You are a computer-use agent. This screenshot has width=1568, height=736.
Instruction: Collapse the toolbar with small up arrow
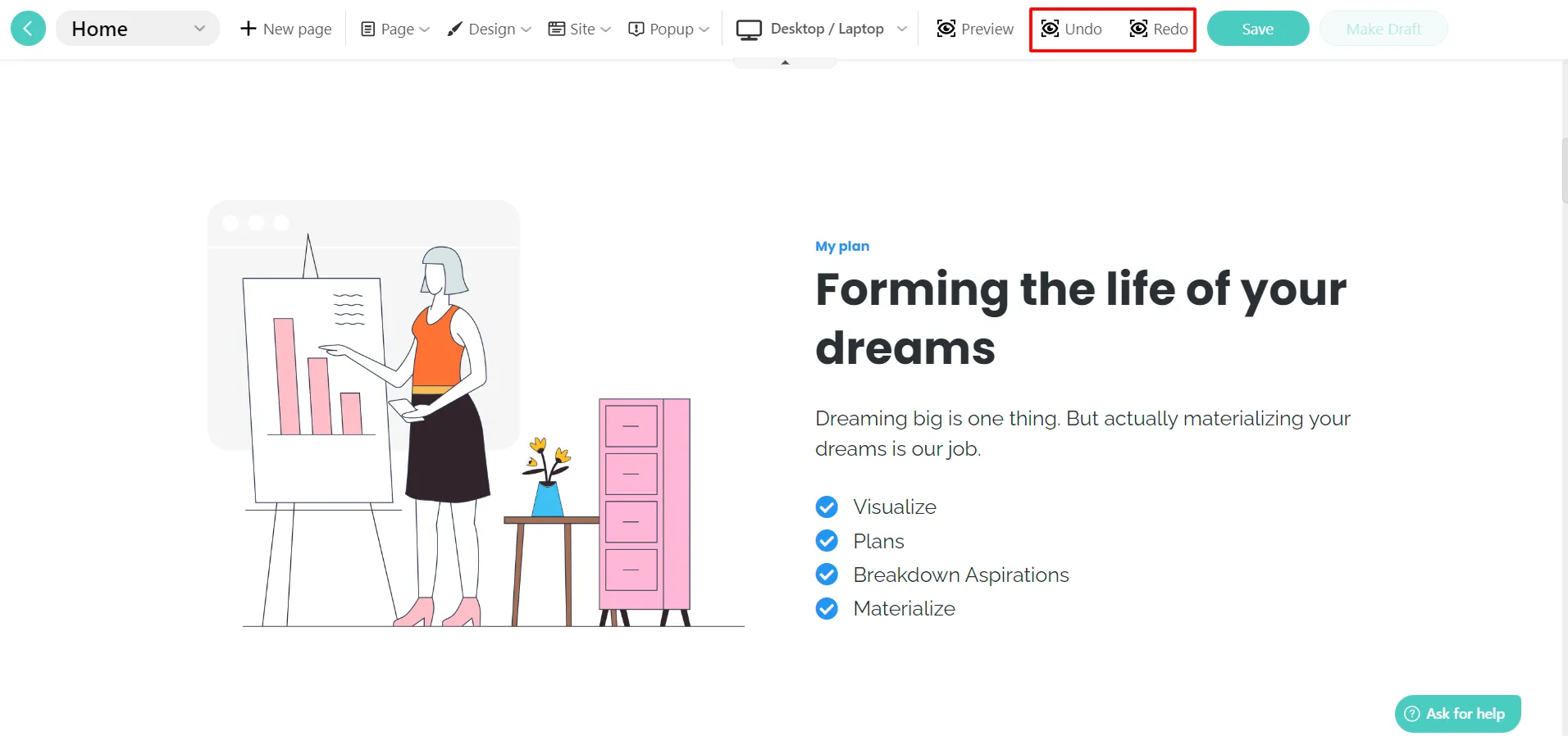click(785, 62)
